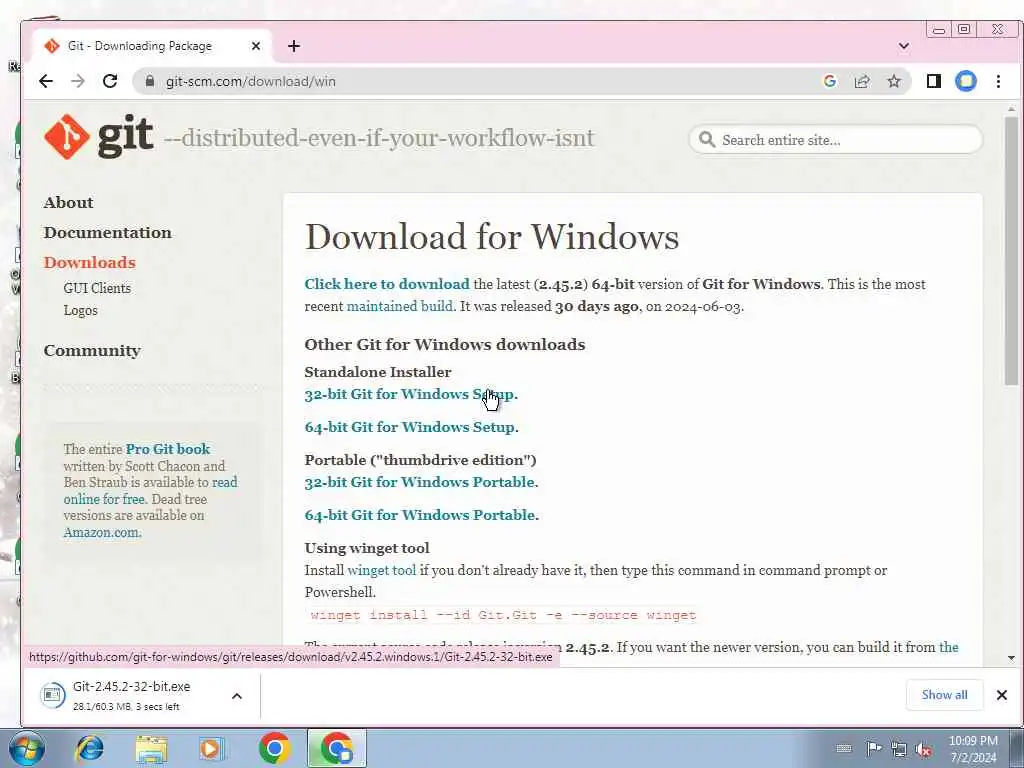Click the scrollbar down arrow
Screen dimensions: 1024x768
(1011, 658)
